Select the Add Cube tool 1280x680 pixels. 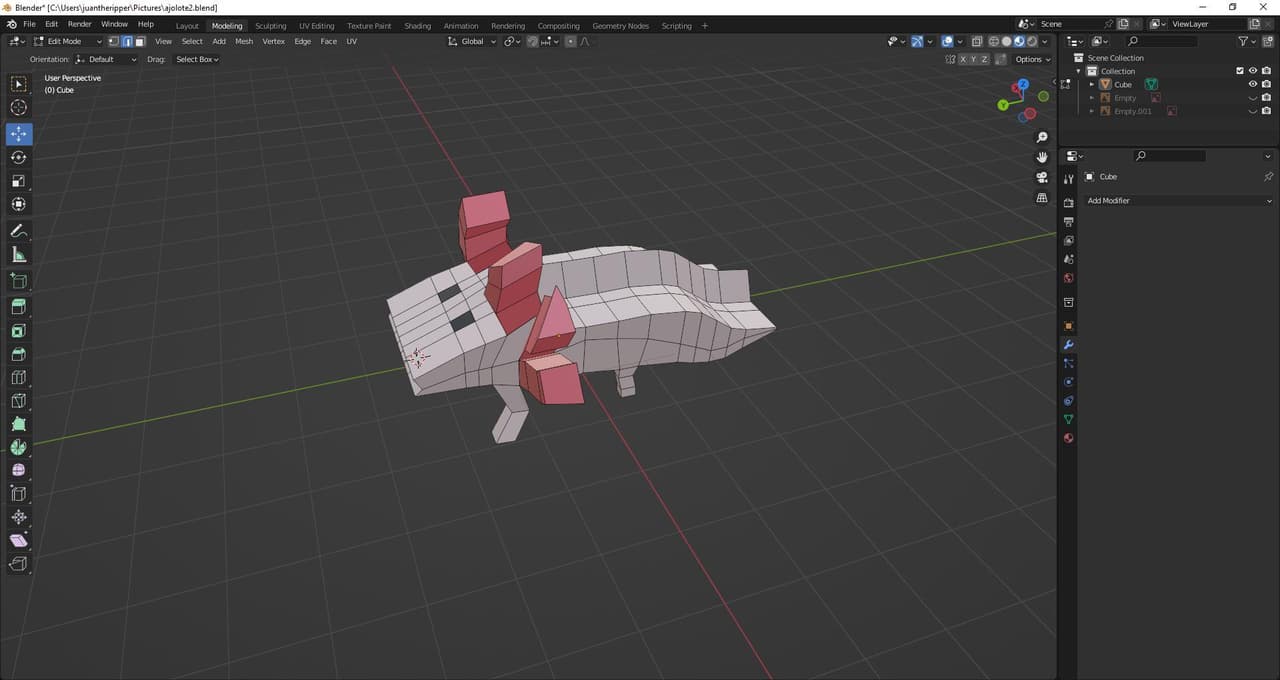[19, 281]
